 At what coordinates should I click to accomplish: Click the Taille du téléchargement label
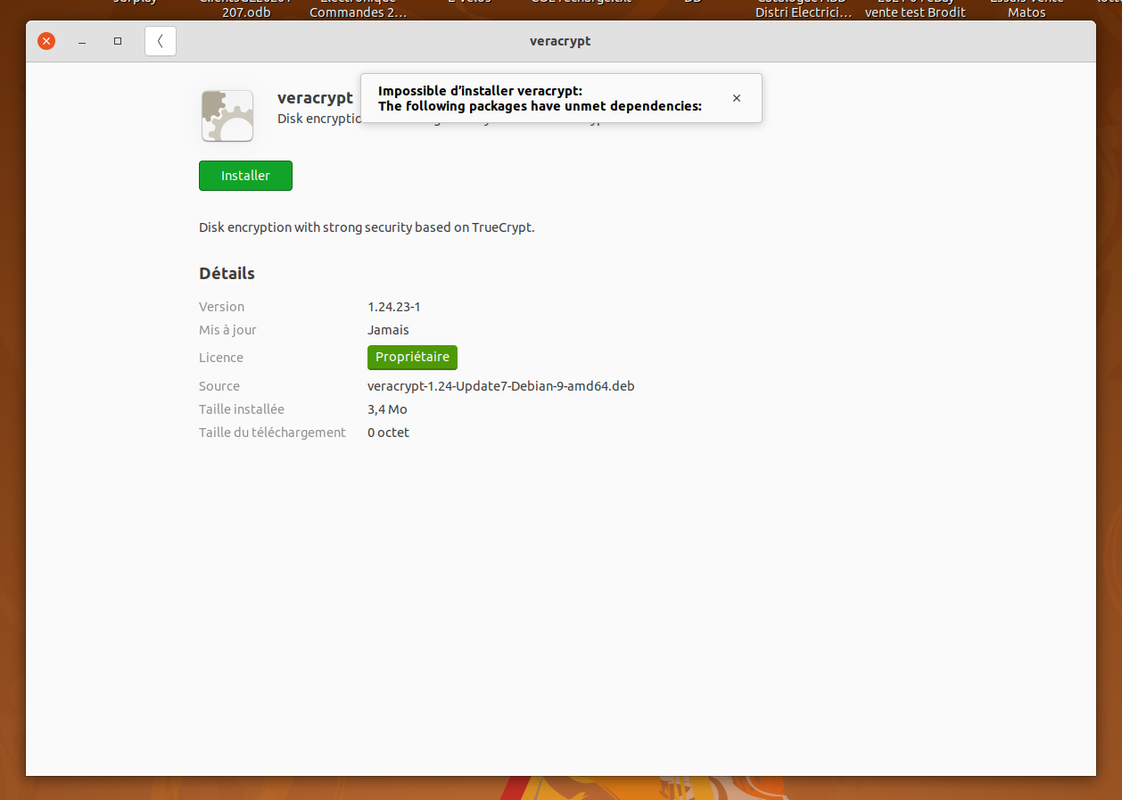point(272,432)
